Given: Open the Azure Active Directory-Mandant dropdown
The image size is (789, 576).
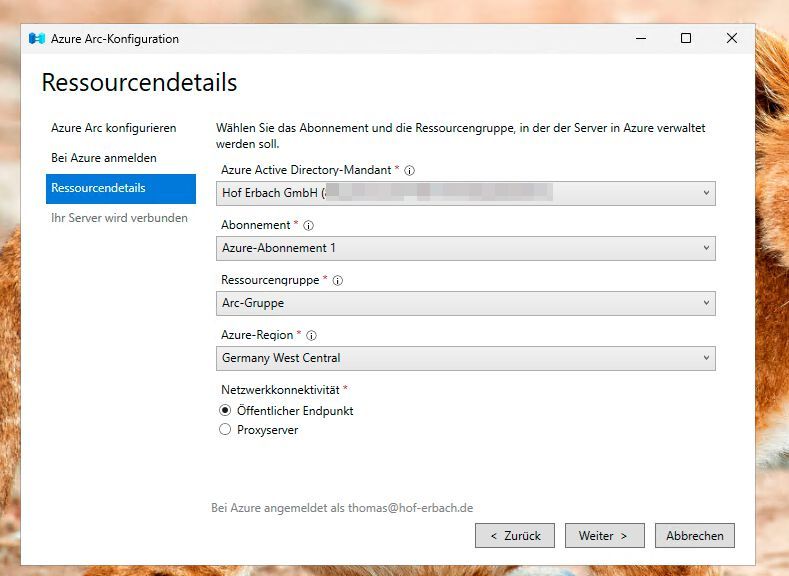Looking at the screenshot, I should (465, 193).
